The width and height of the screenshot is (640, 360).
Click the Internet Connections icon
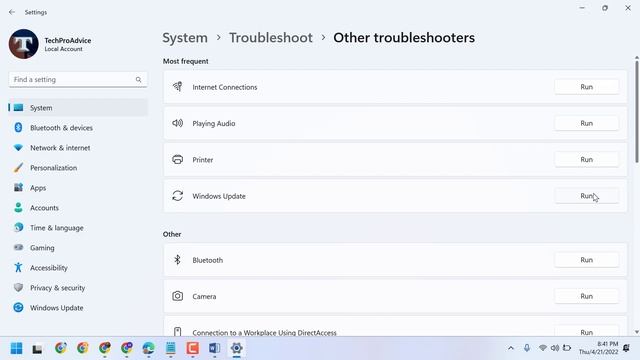178,87
